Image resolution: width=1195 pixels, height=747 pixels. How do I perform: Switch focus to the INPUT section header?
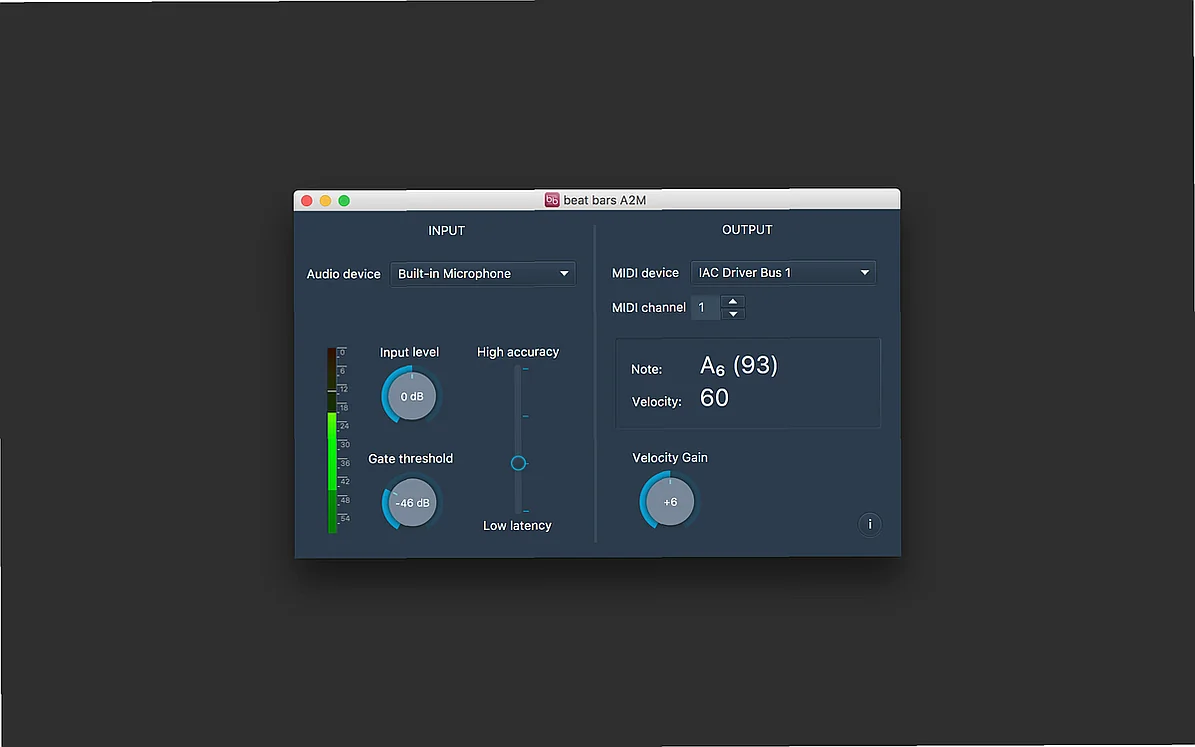coord(446,230)
